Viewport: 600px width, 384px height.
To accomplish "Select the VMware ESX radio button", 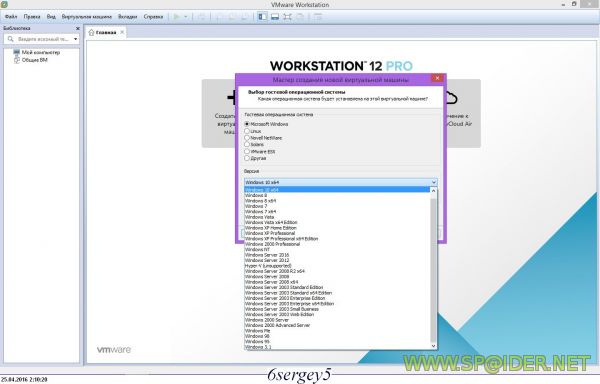I will click(247, 151).
